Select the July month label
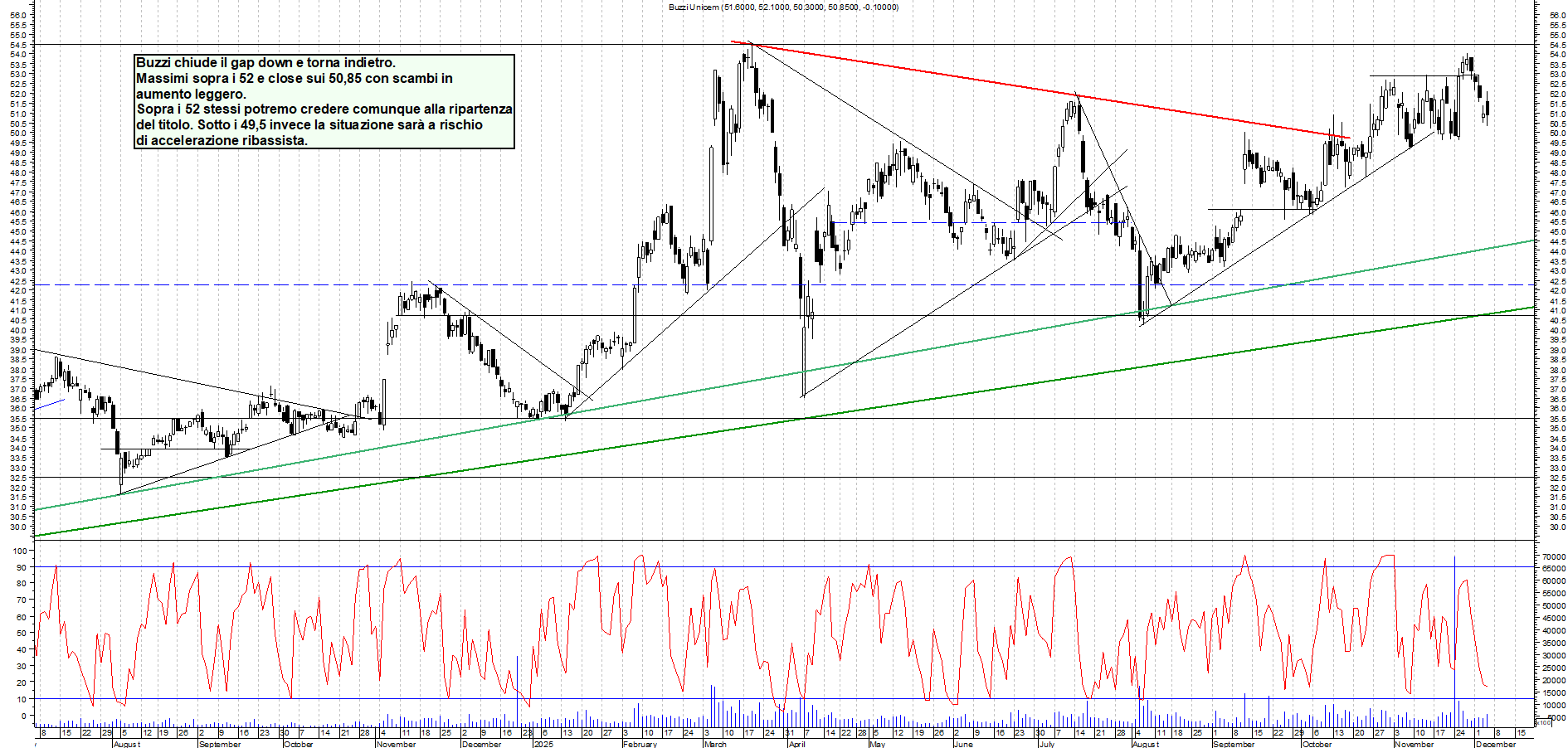This screenshot has width=1568, height=748. [x=1047, y=744]
